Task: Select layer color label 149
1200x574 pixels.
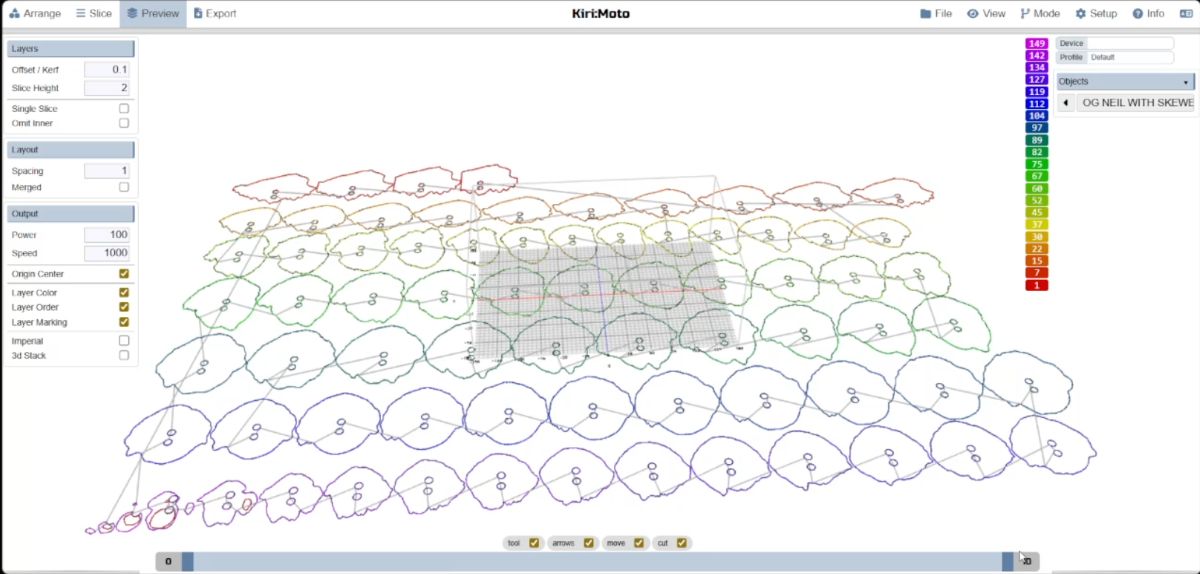Action: (1037, 44)
